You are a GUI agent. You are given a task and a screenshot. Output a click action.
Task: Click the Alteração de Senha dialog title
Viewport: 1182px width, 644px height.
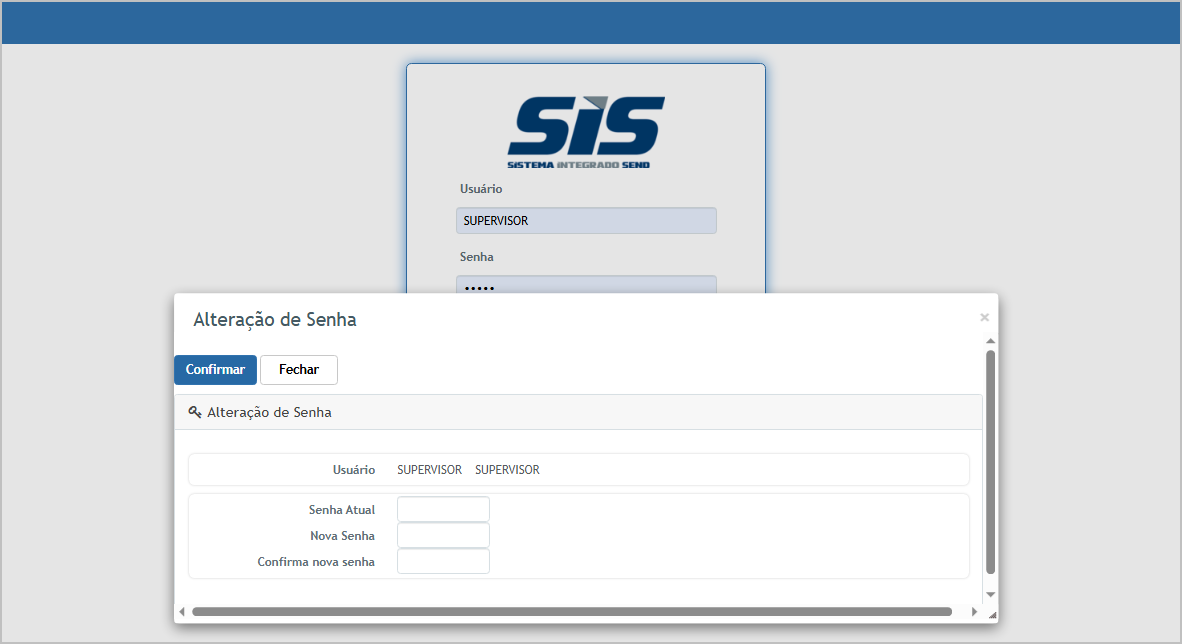pos(275,320)
